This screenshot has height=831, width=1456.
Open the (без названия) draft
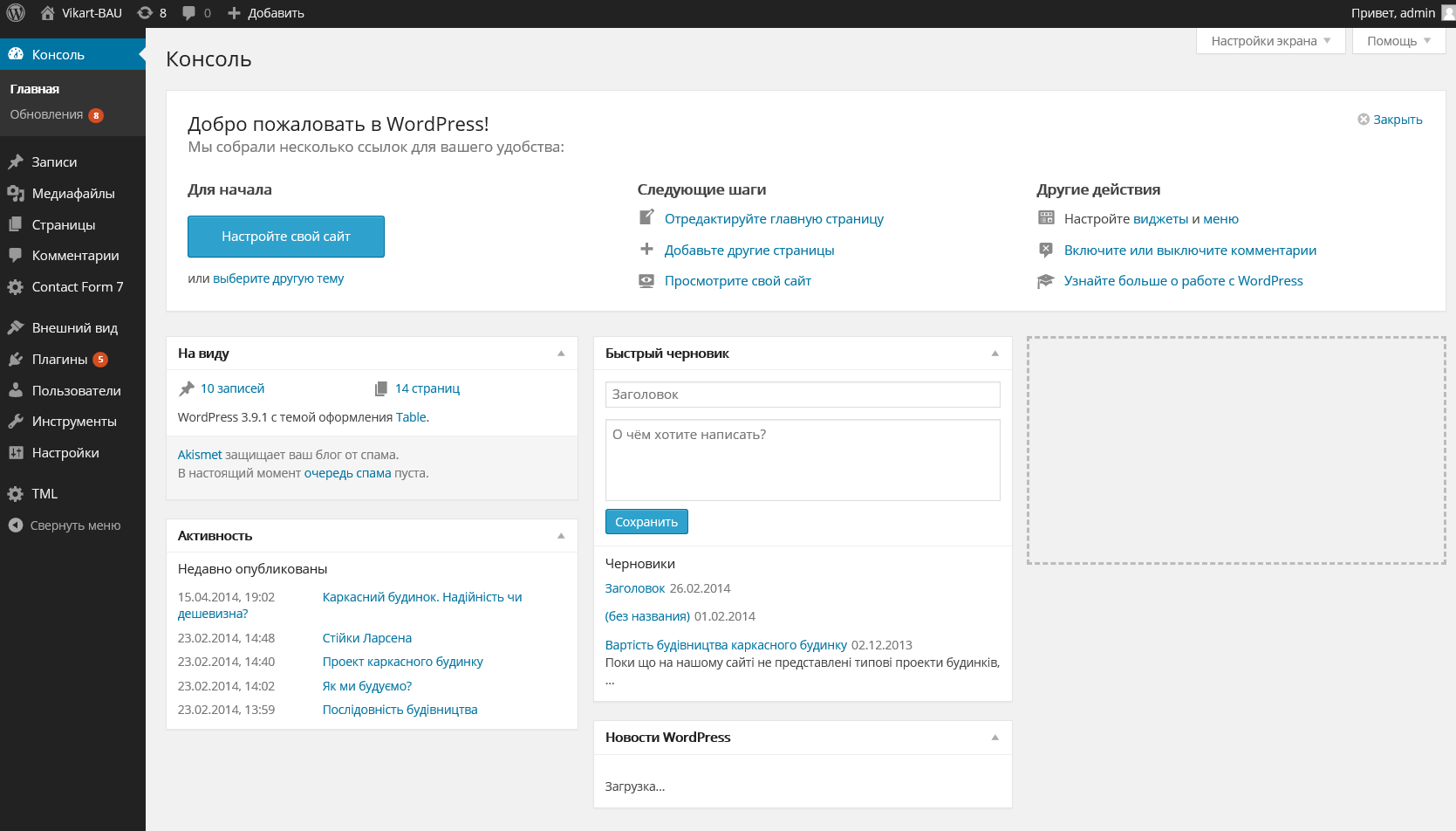pyautogui.click(x=647, y=616)
